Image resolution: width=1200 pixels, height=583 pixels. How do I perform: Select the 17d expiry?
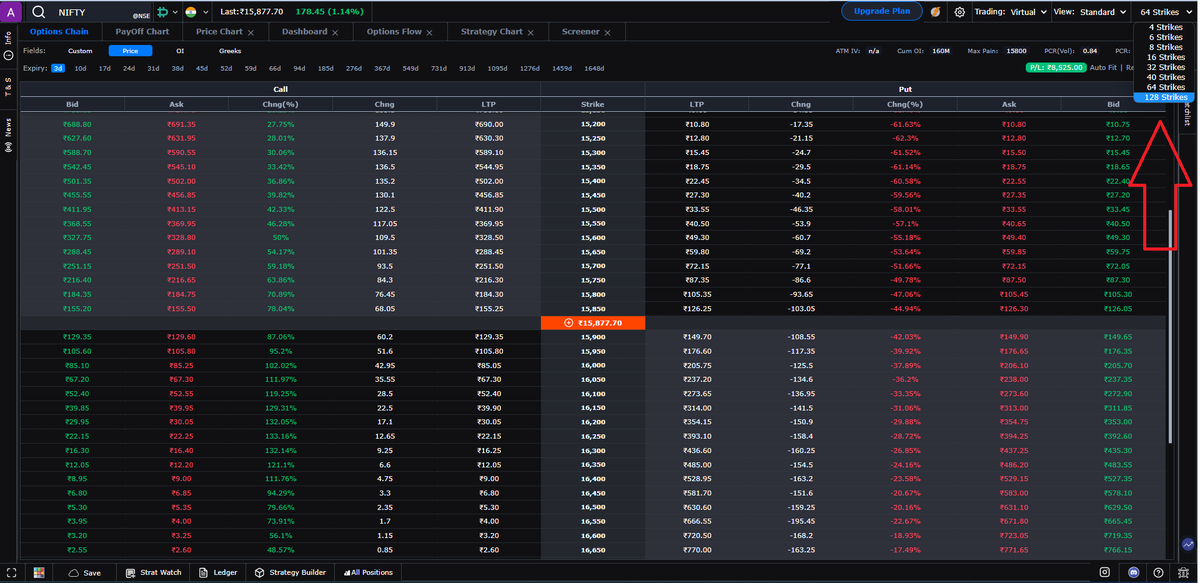pyautogui.click(x=105, y=68)
